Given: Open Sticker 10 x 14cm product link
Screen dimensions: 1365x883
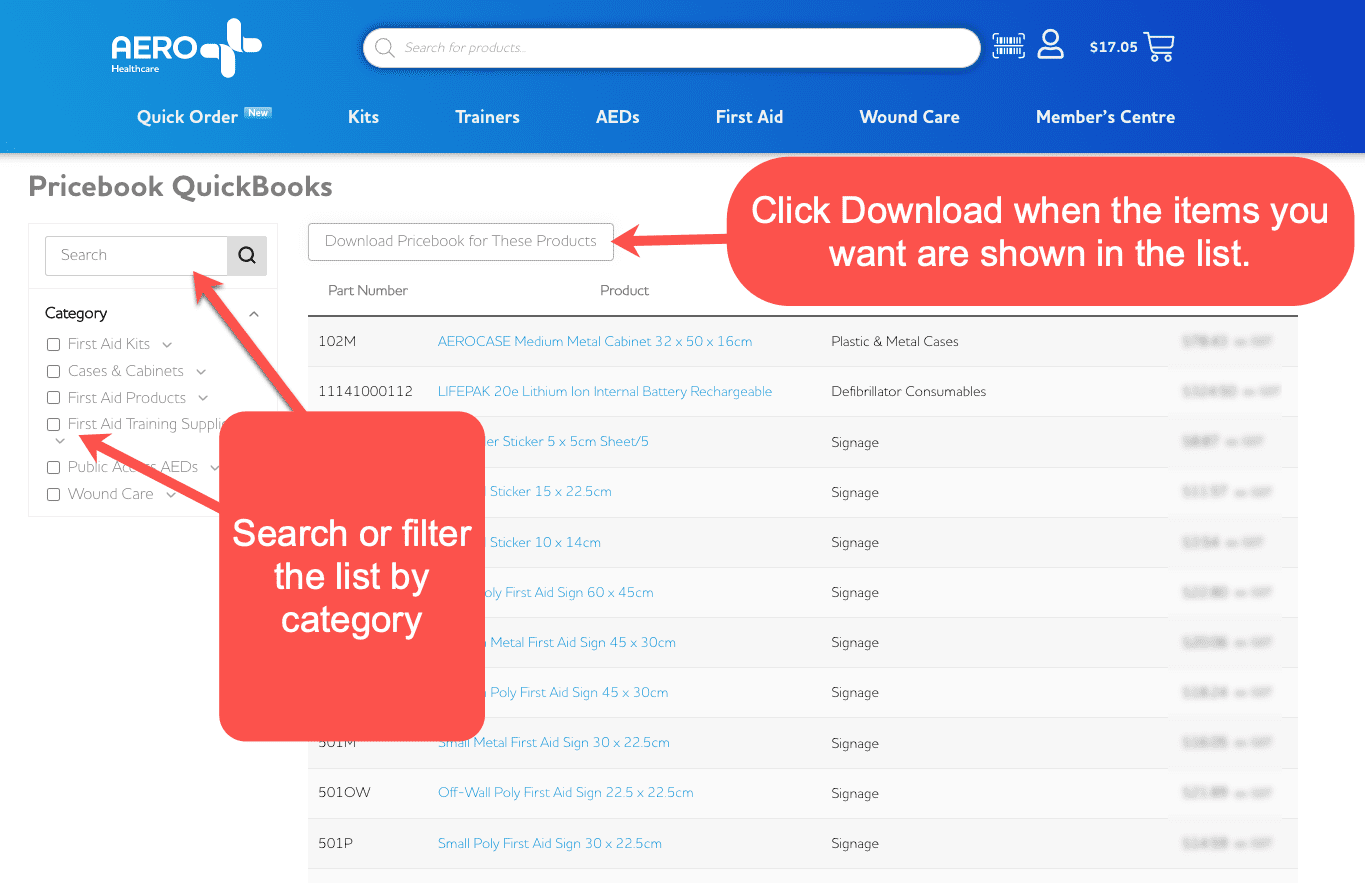Looking at the screenshot, I should point(543,542).
